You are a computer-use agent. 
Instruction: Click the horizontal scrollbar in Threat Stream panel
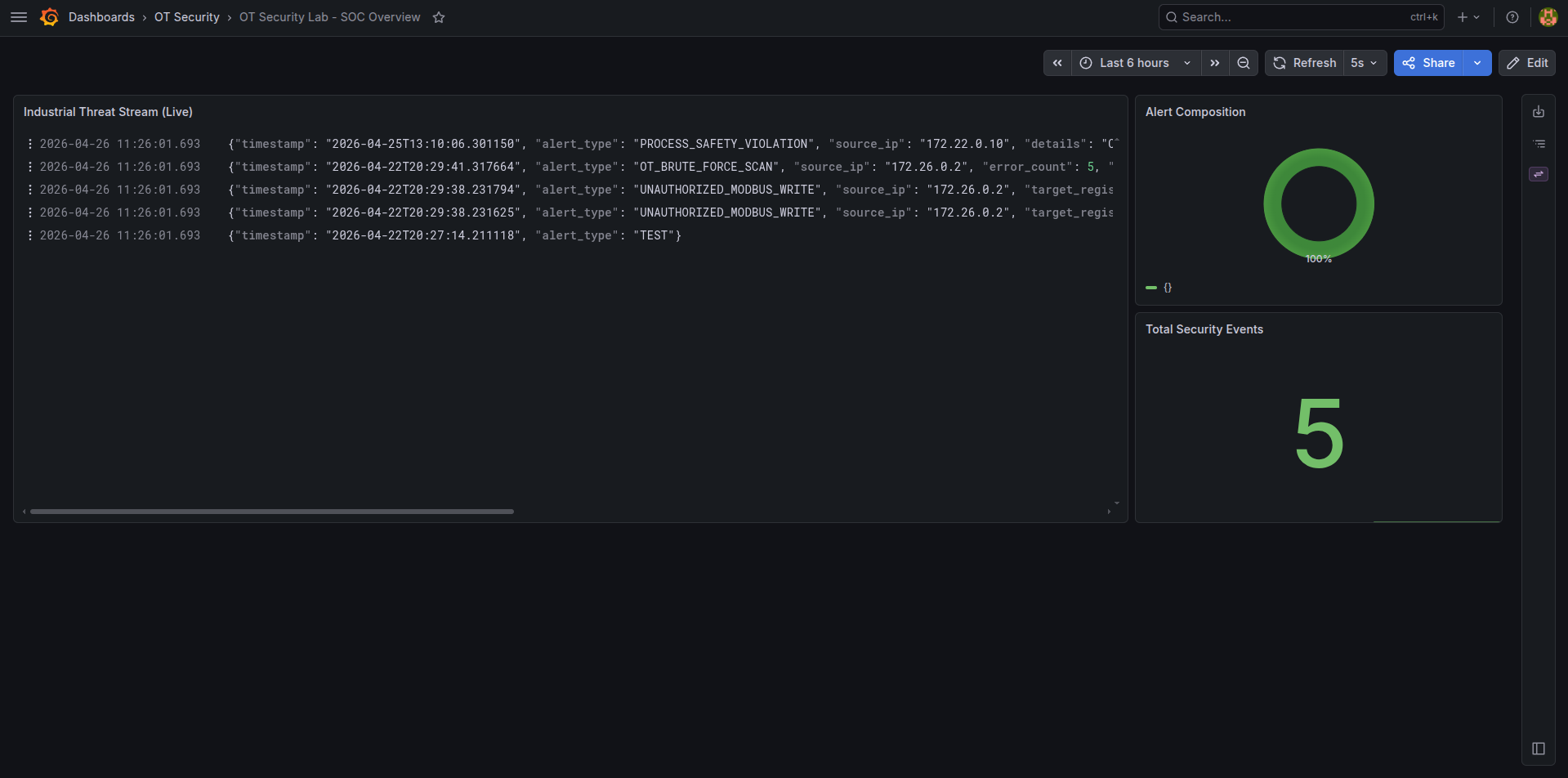tap(272, 512)
